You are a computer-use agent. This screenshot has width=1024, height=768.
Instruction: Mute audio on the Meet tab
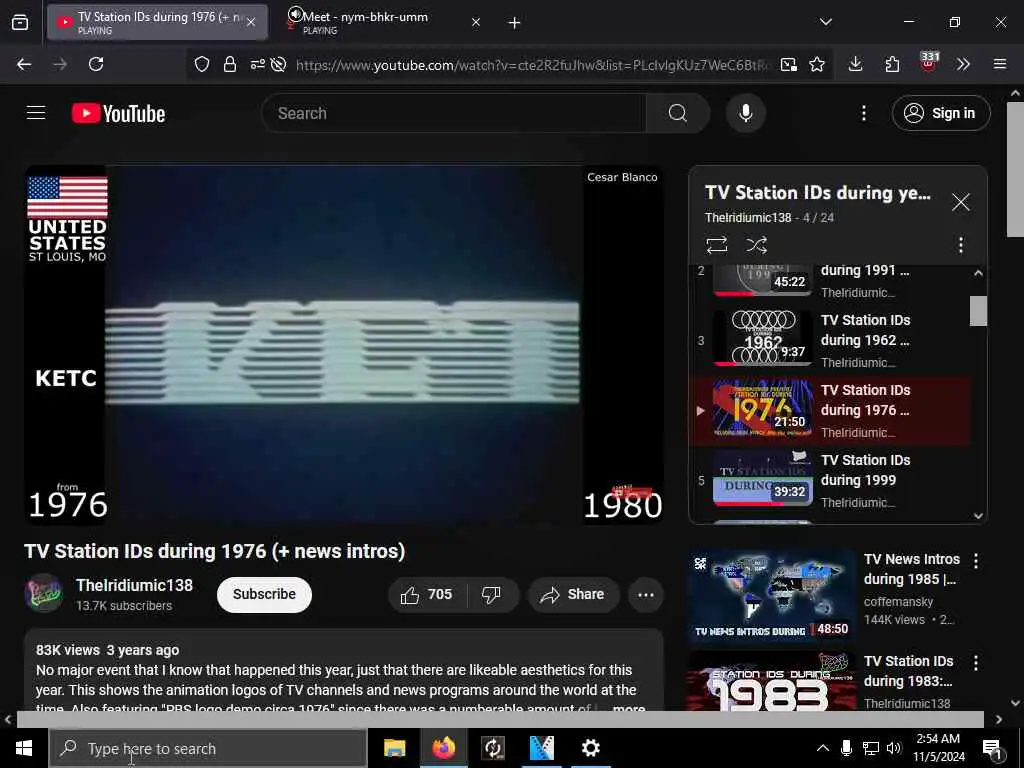(x=295, y=14)
